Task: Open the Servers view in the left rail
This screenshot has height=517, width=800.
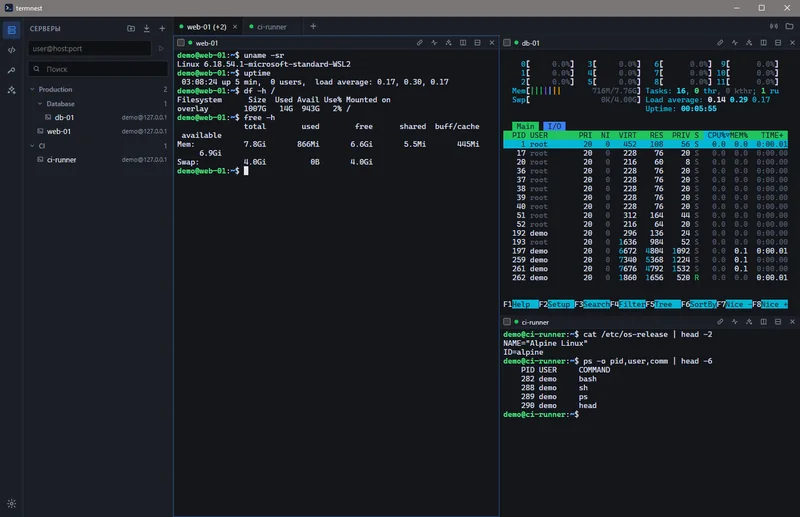Action: point(11,30)
